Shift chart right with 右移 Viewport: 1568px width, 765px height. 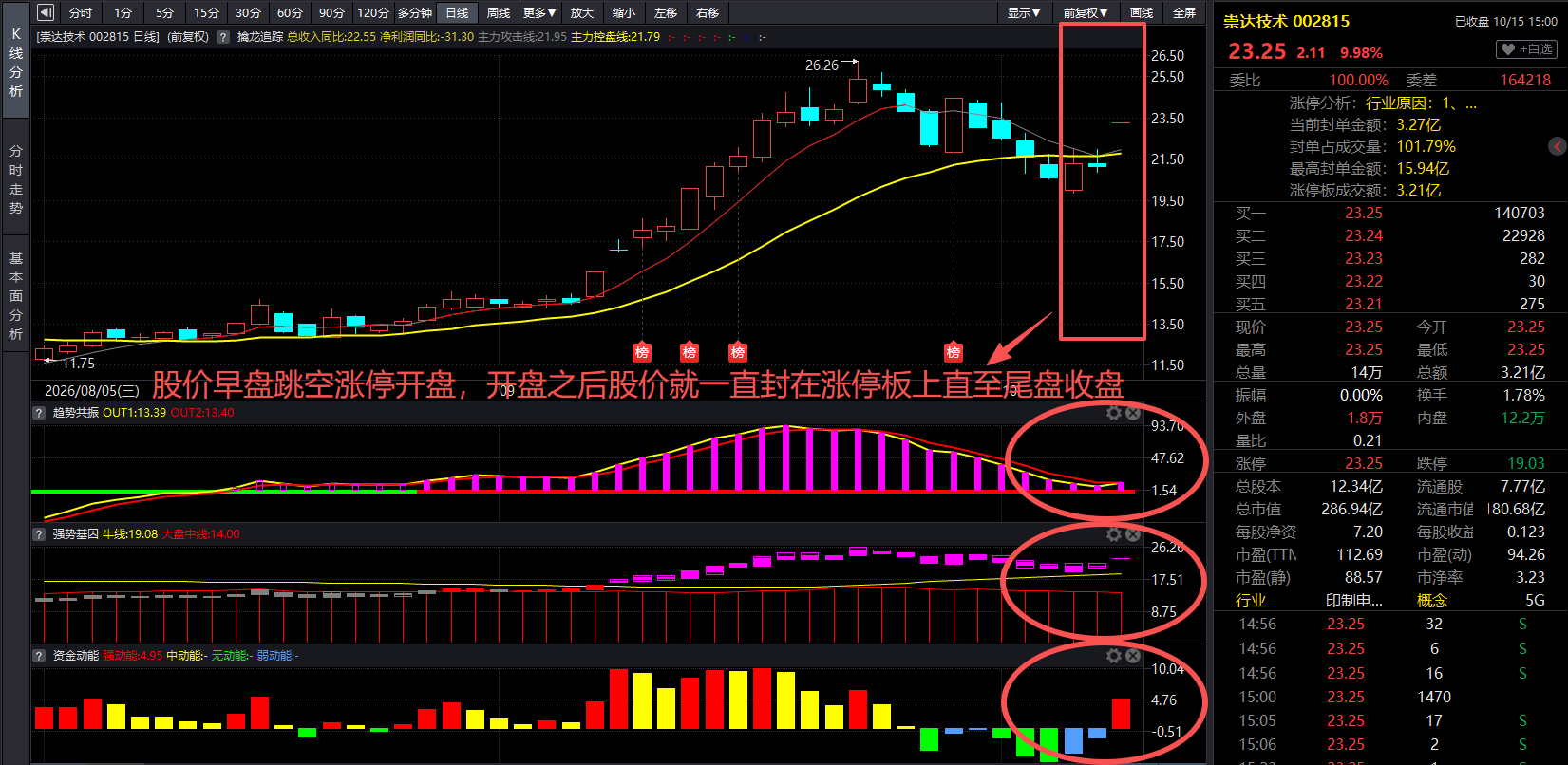[x=708, y=13]
